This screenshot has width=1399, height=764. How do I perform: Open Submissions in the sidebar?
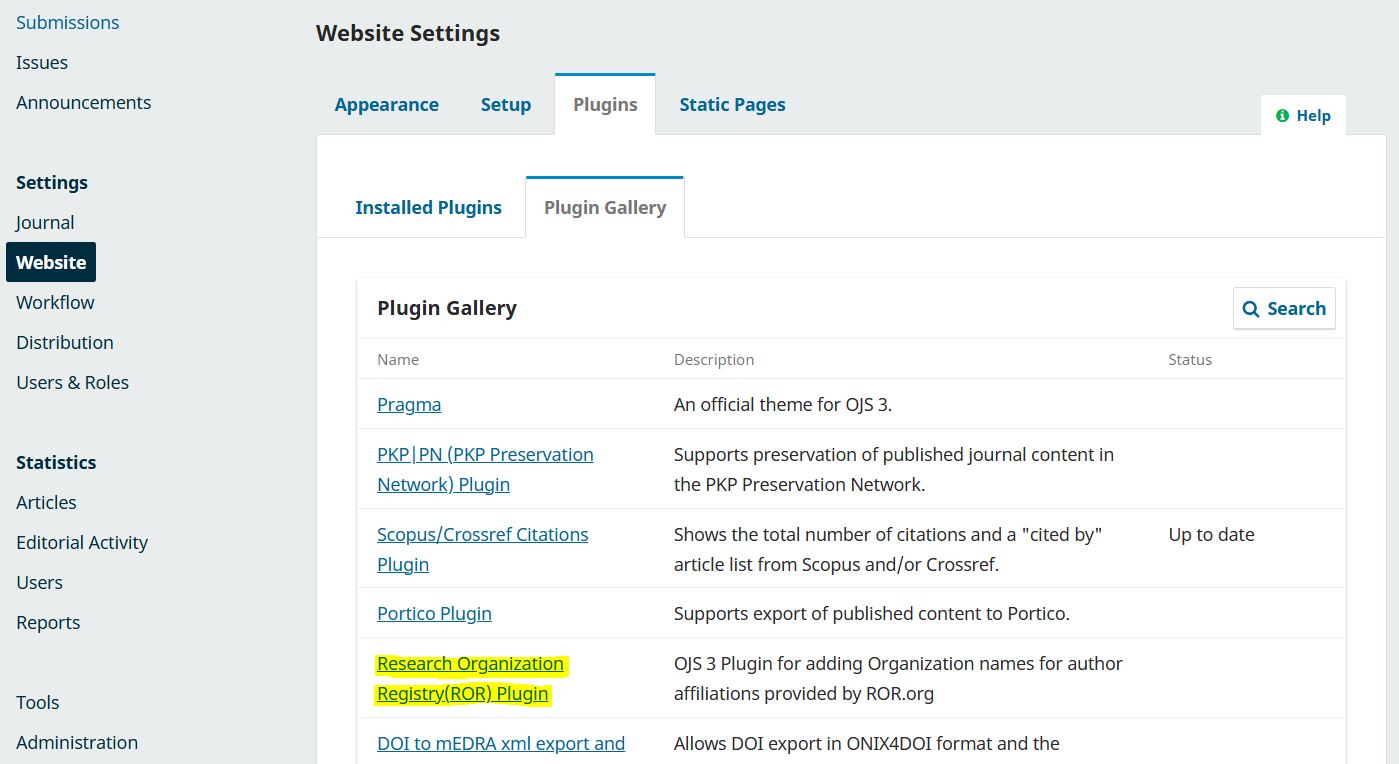[x=67, y=22]
